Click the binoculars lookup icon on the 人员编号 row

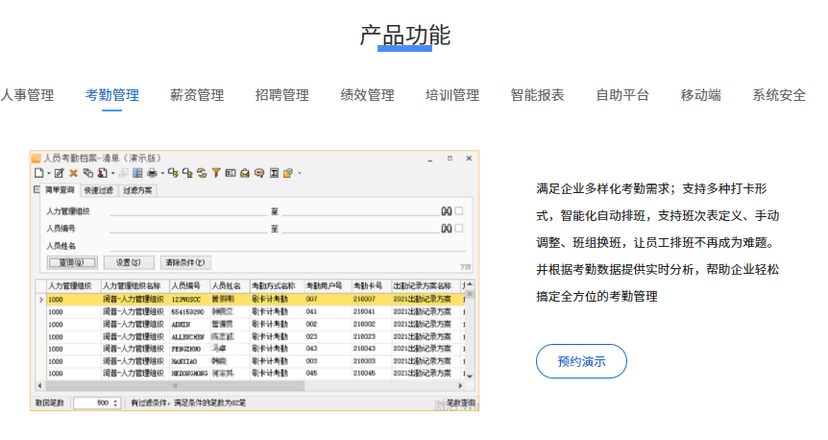click(446, 228)
